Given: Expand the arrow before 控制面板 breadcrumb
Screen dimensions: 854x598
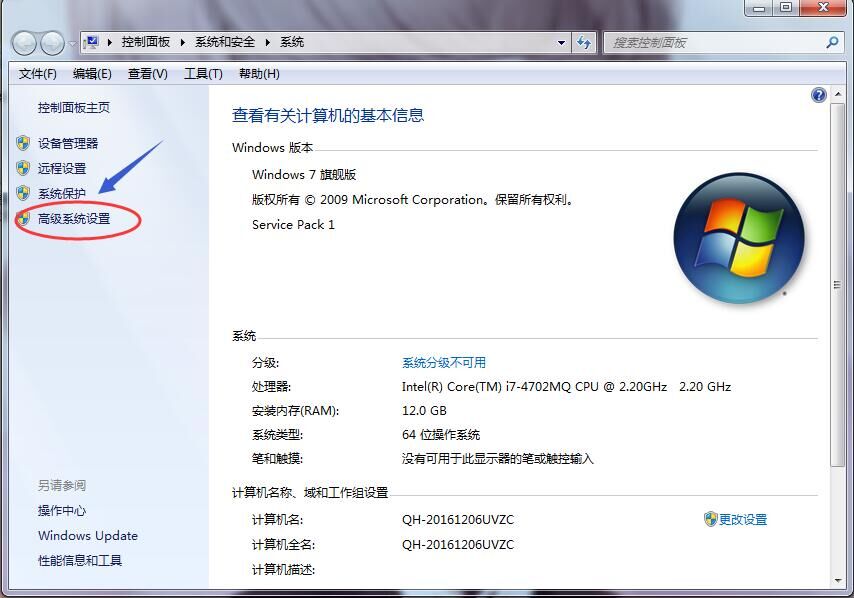Looking at the screenshot, I should [x=109, y=42].
